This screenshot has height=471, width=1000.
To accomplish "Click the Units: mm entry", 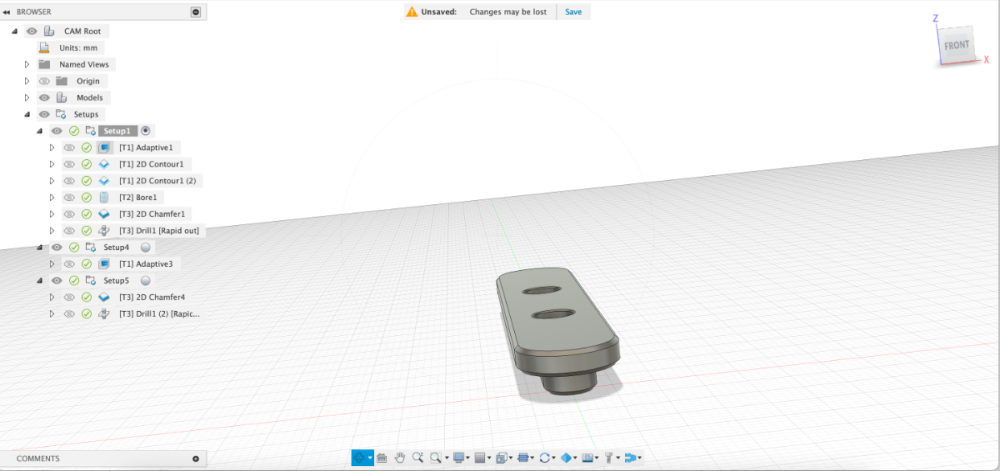I will [78, 48].
